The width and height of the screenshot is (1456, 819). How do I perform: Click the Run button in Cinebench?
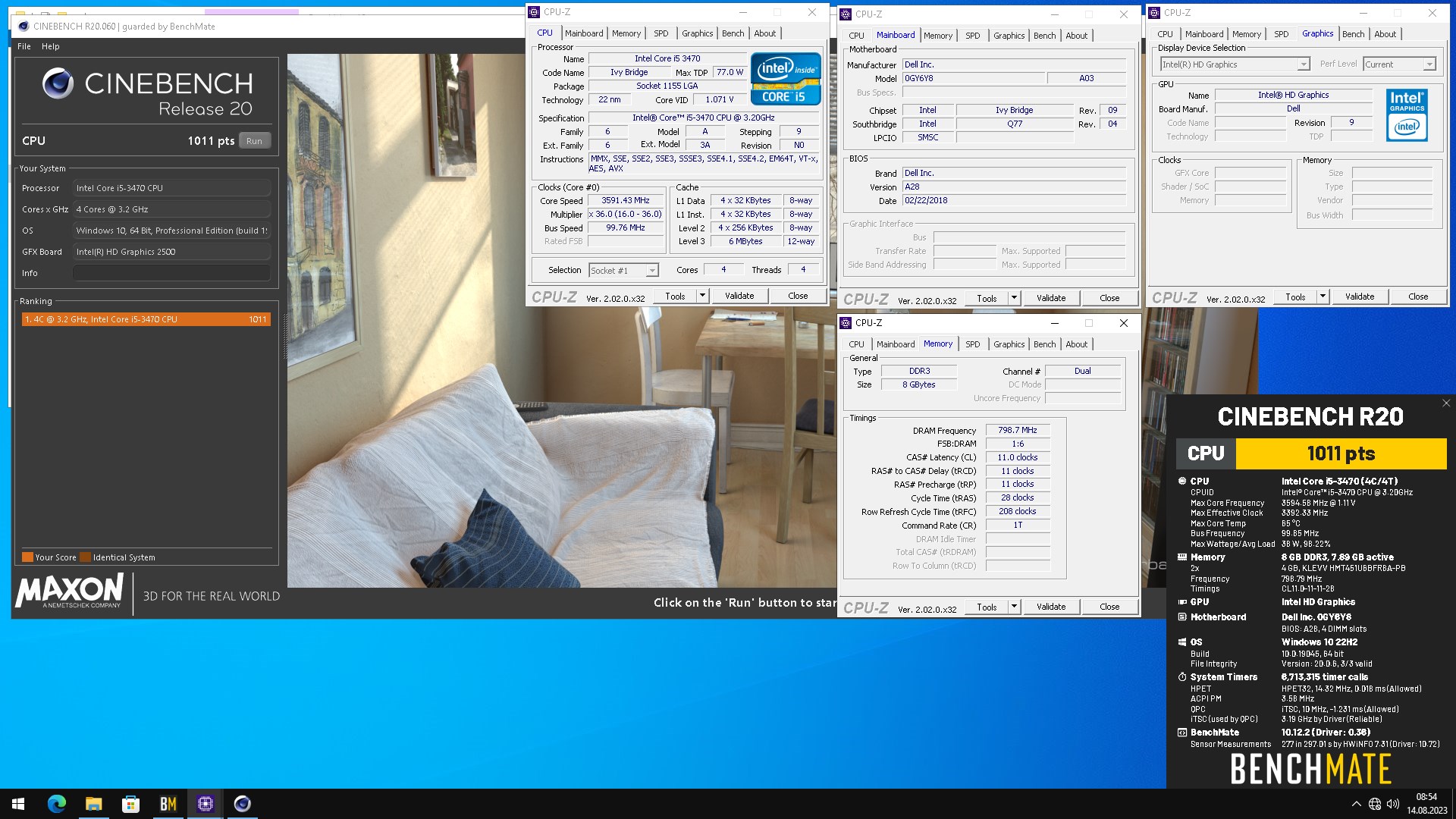pos(254,141)
